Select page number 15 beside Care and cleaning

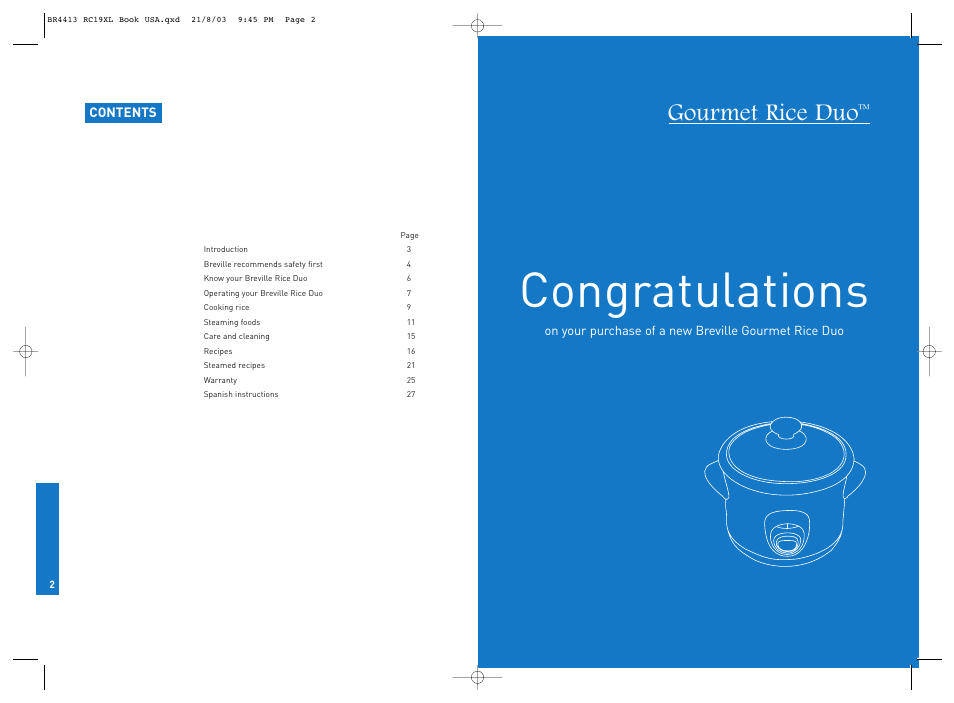(411, 337)
